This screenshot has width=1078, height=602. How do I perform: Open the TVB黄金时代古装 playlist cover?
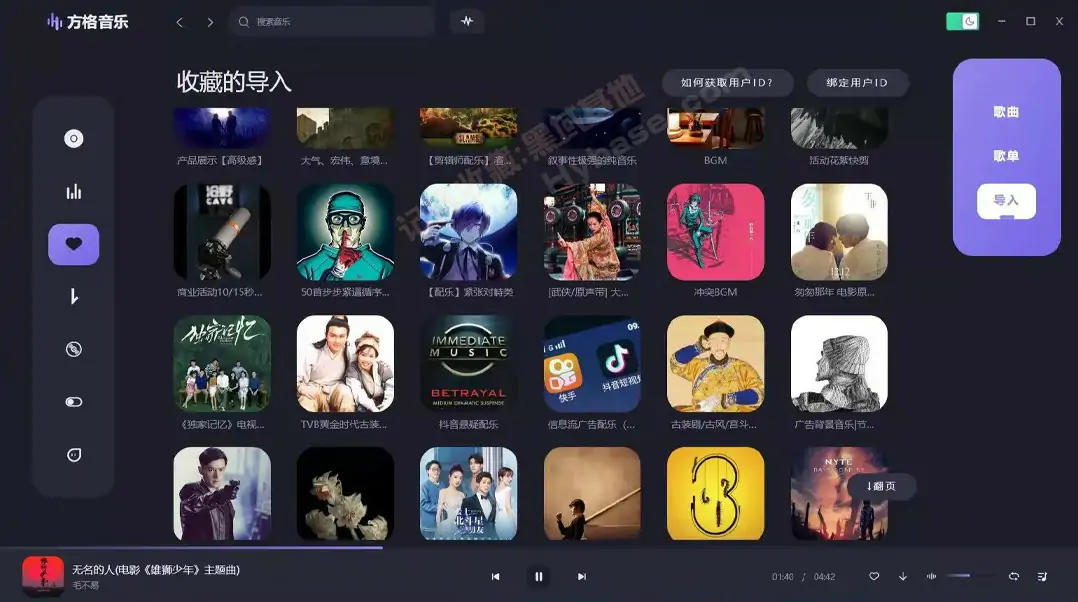pyautogui.click(x=345, y=364)
